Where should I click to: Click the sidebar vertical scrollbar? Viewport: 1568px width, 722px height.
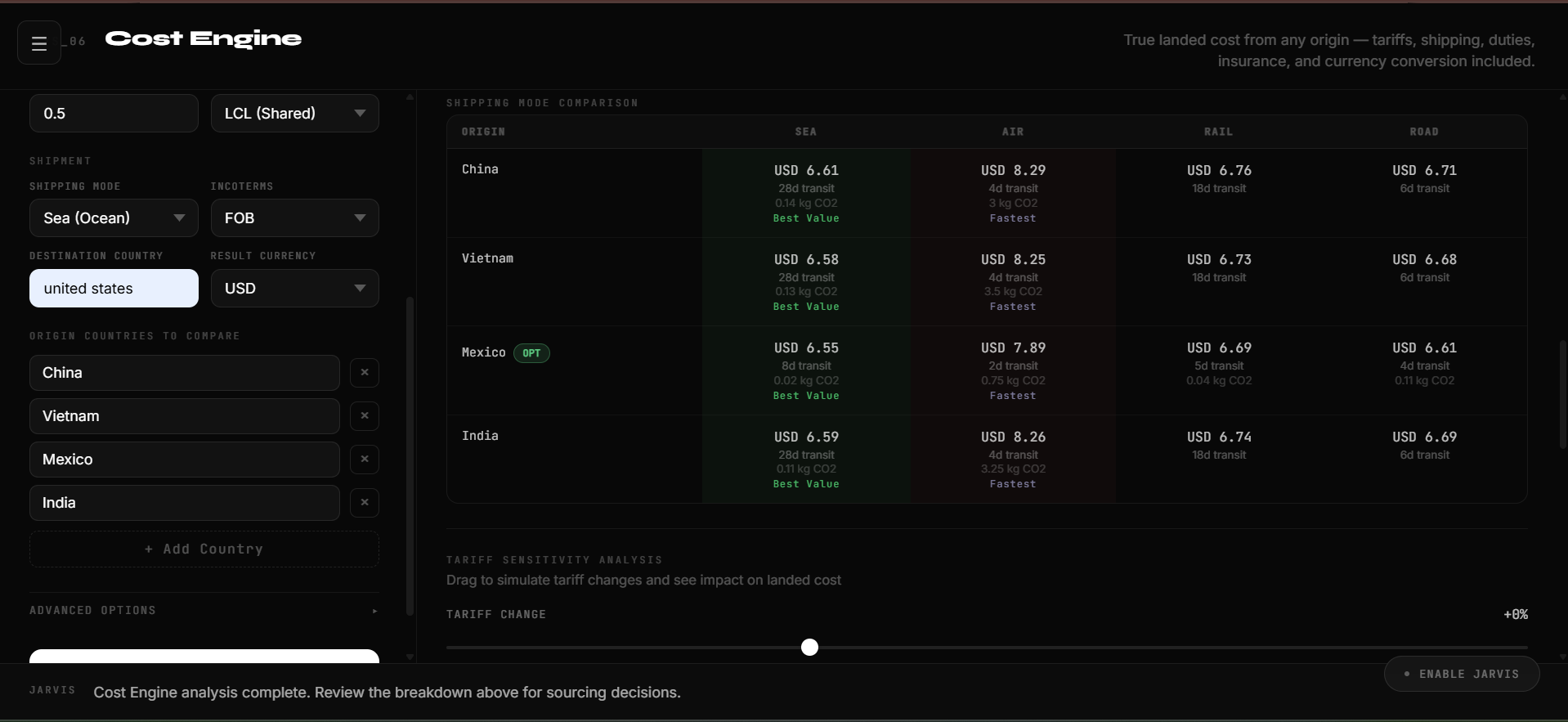[410, 456]
